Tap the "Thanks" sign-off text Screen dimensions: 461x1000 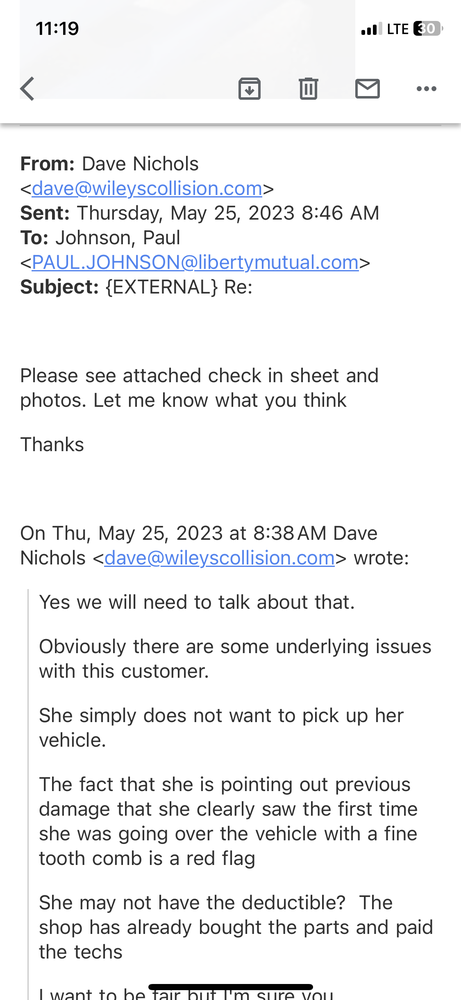[52, 445]
